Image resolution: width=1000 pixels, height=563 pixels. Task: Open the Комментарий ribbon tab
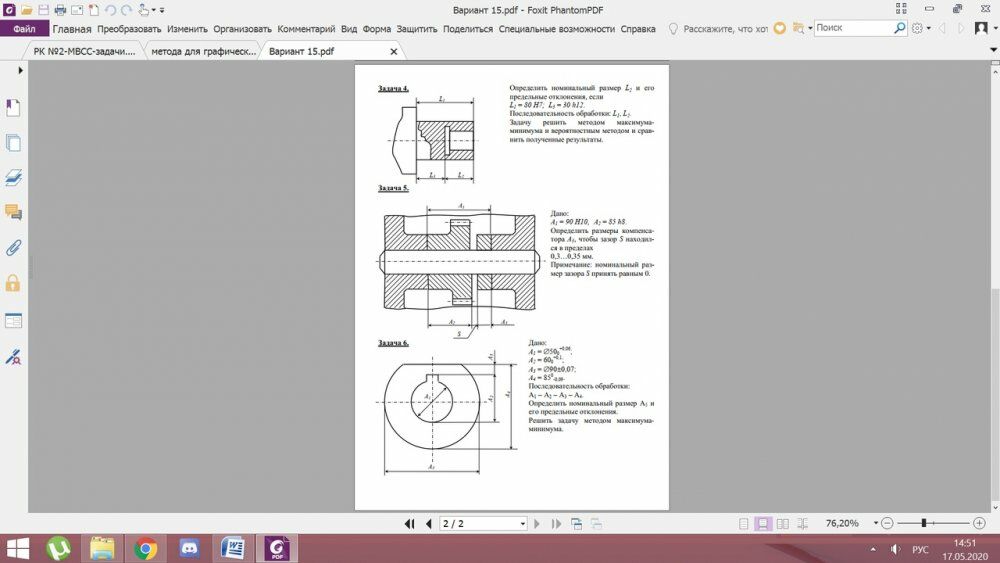click(307, 29)
